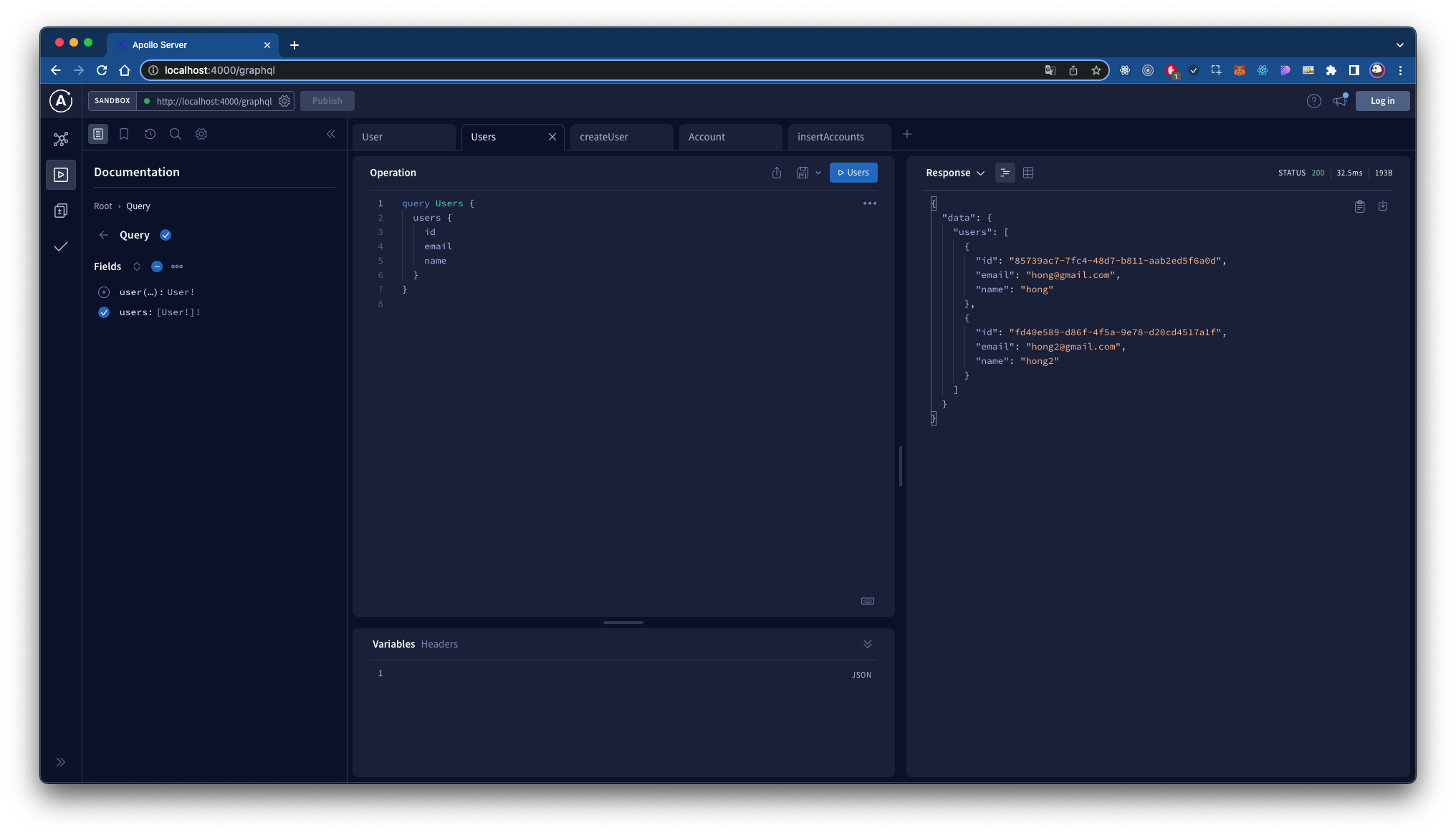This screenshot has height=836, width=1456.
Task: Collapse the Variables panel with chevrons
Action: click(x=868, y=644)
